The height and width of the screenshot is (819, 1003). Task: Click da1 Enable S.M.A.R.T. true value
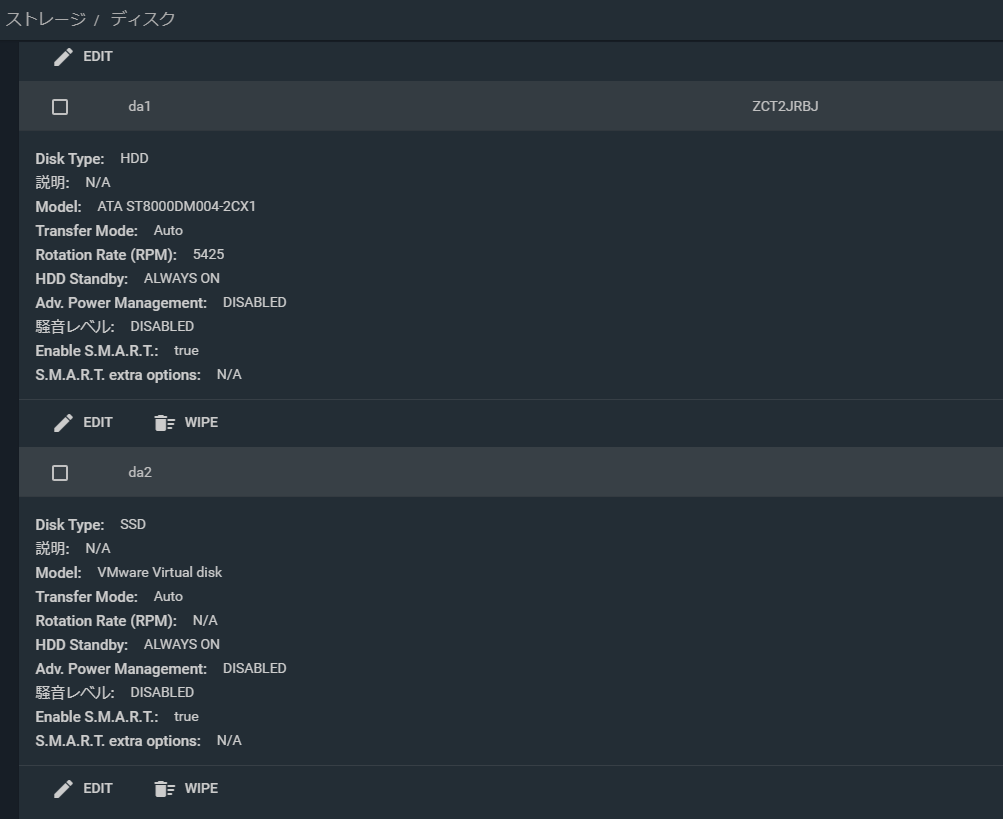(x=186, y=351)
